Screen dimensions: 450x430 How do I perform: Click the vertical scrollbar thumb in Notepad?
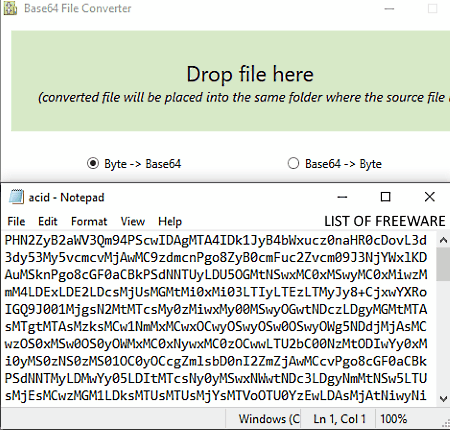coord(443,264)
